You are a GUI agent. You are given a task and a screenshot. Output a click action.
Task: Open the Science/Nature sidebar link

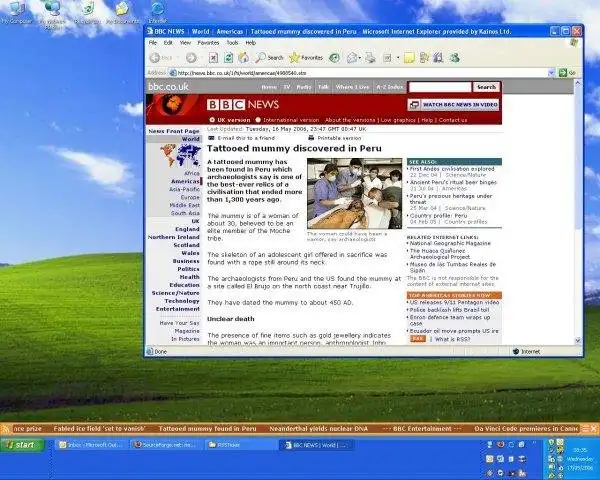point(176,293)
